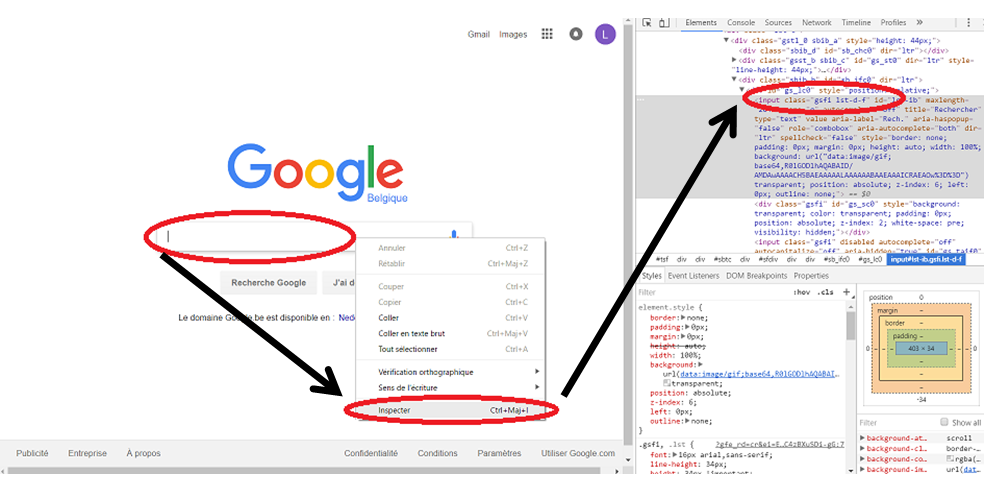The width and height of the screenshot is (987, 480).
Task: Toggle the .cls element classes button
Action: click(x=825, y=293)
